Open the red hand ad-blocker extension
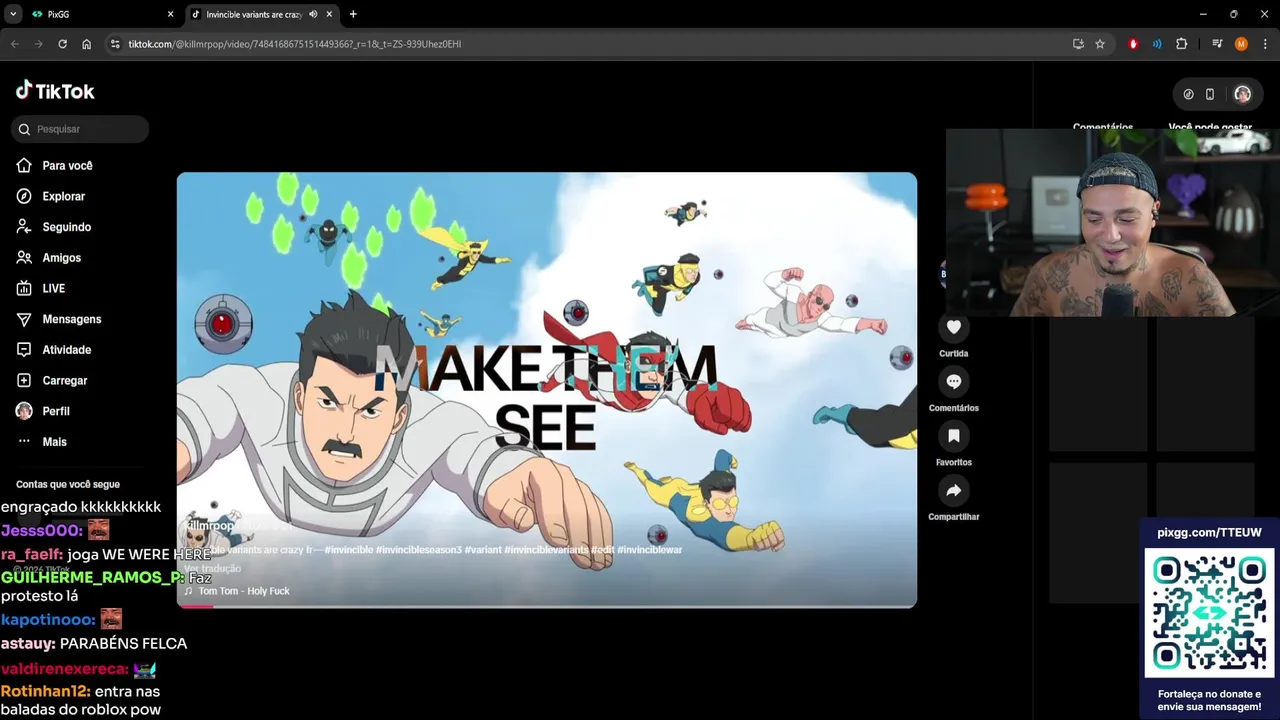 (x=1133, y=44)
